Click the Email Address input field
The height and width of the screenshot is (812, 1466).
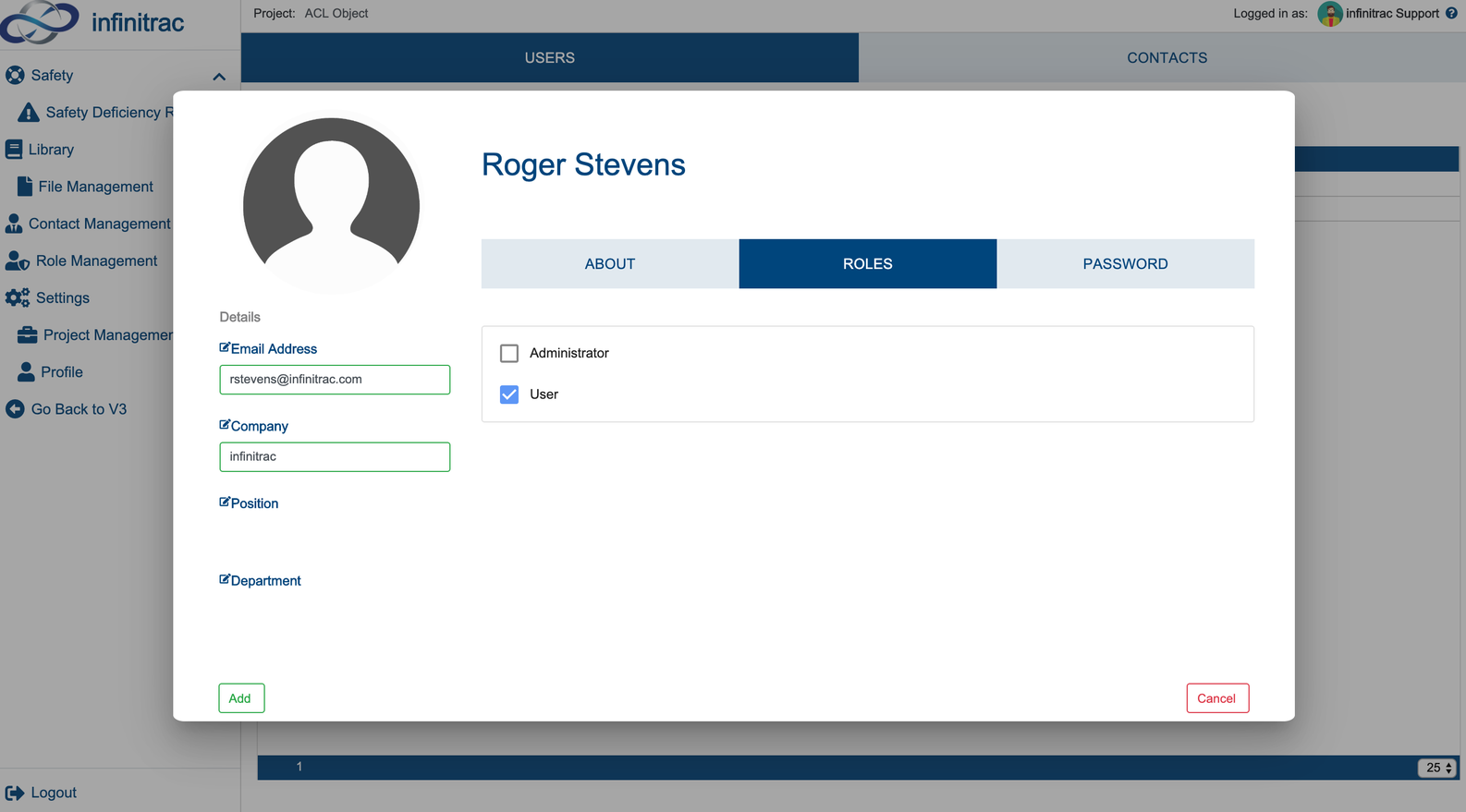[x=335, y=380]
